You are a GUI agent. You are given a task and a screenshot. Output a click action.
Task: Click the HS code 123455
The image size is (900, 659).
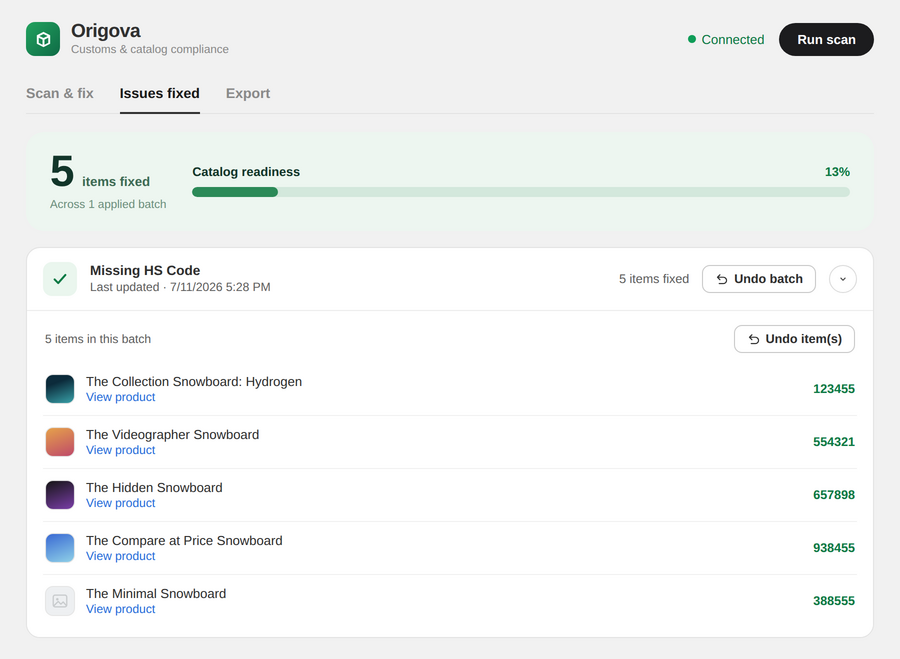coord(833,389)
